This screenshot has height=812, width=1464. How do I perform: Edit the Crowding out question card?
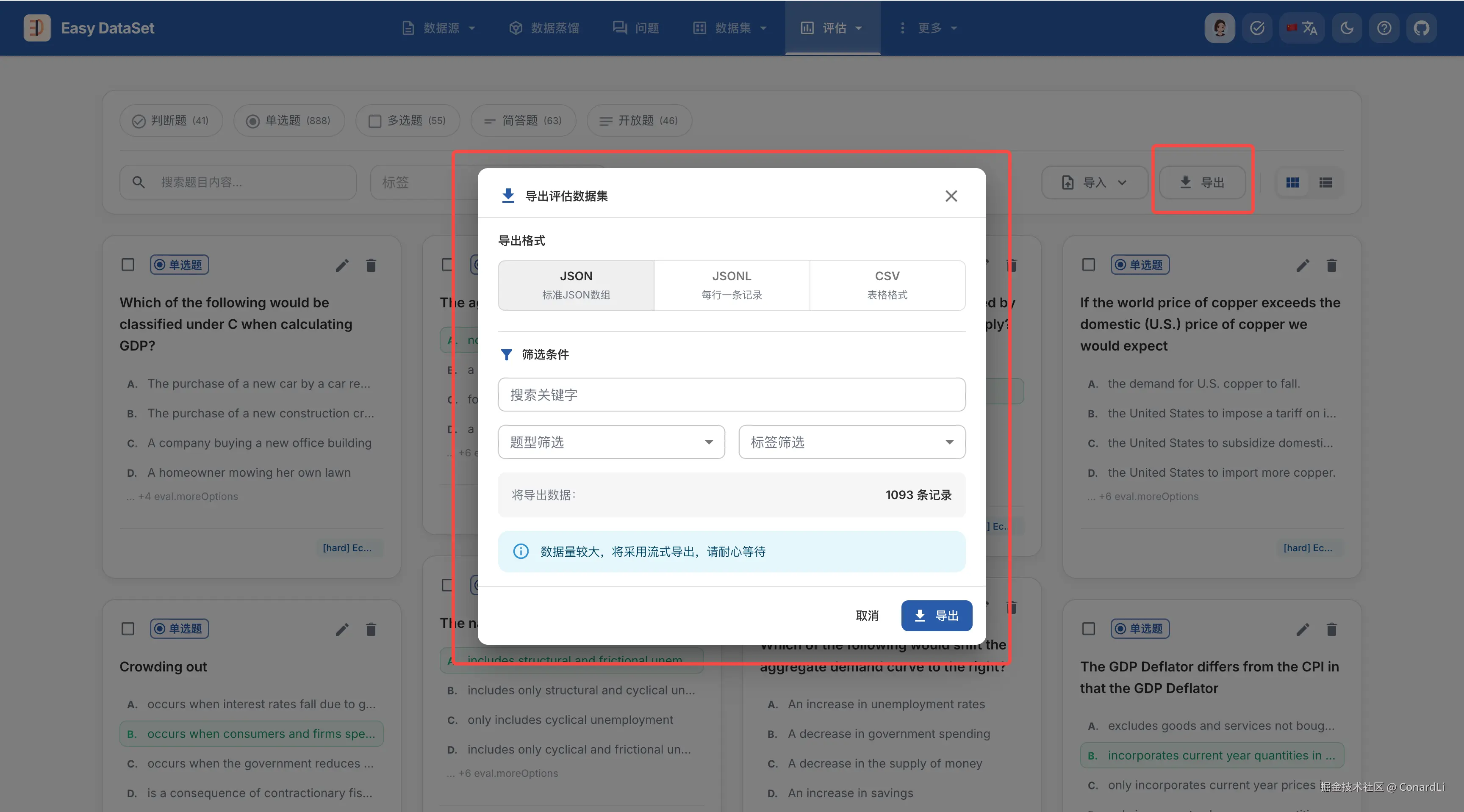(x=341, y=629)
